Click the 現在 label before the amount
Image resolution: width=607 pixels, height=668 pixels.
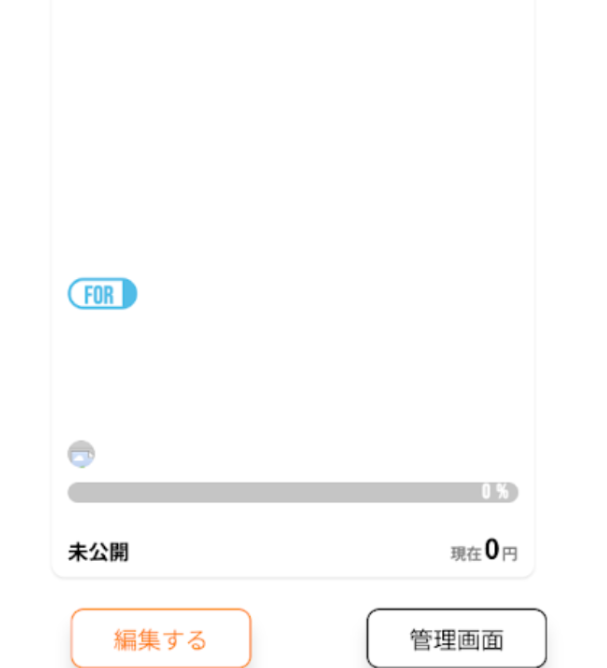click(466, 554)
